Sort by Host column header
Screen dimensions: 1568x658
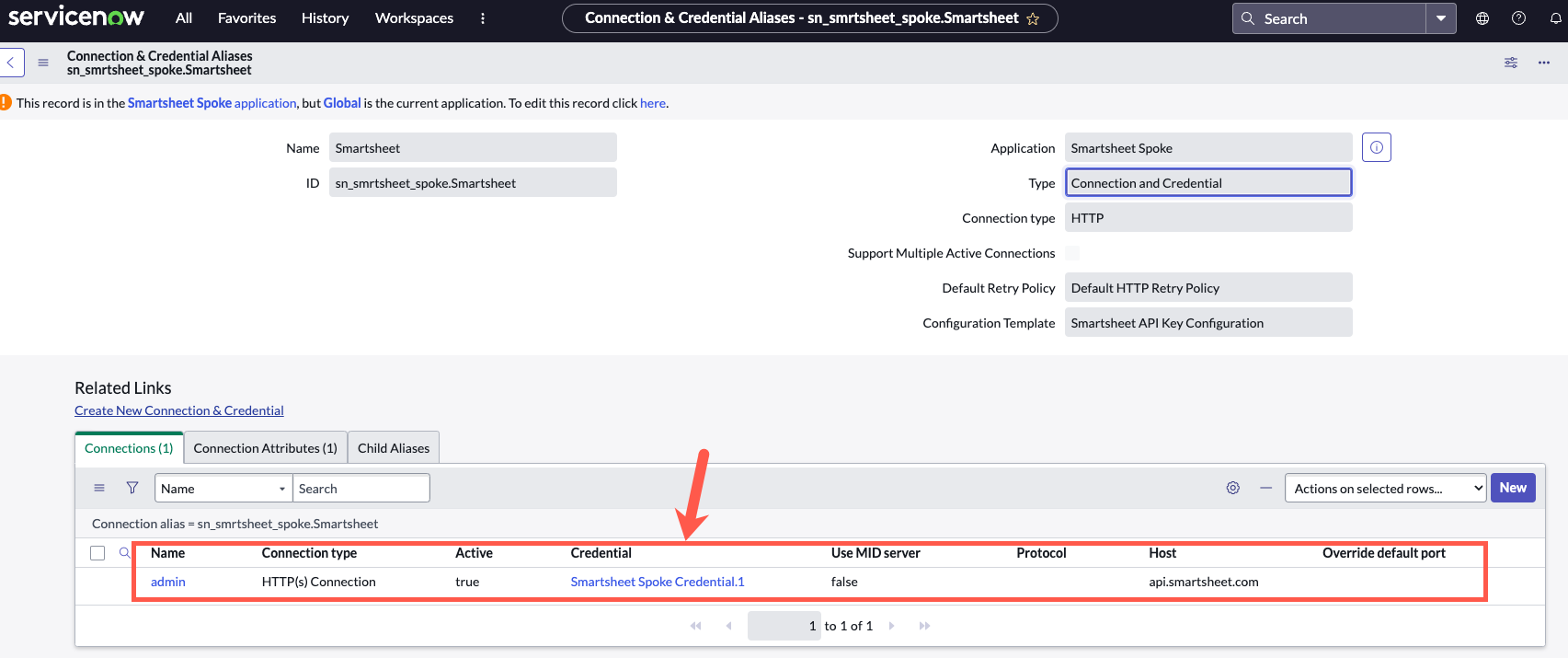(1162, 553)
